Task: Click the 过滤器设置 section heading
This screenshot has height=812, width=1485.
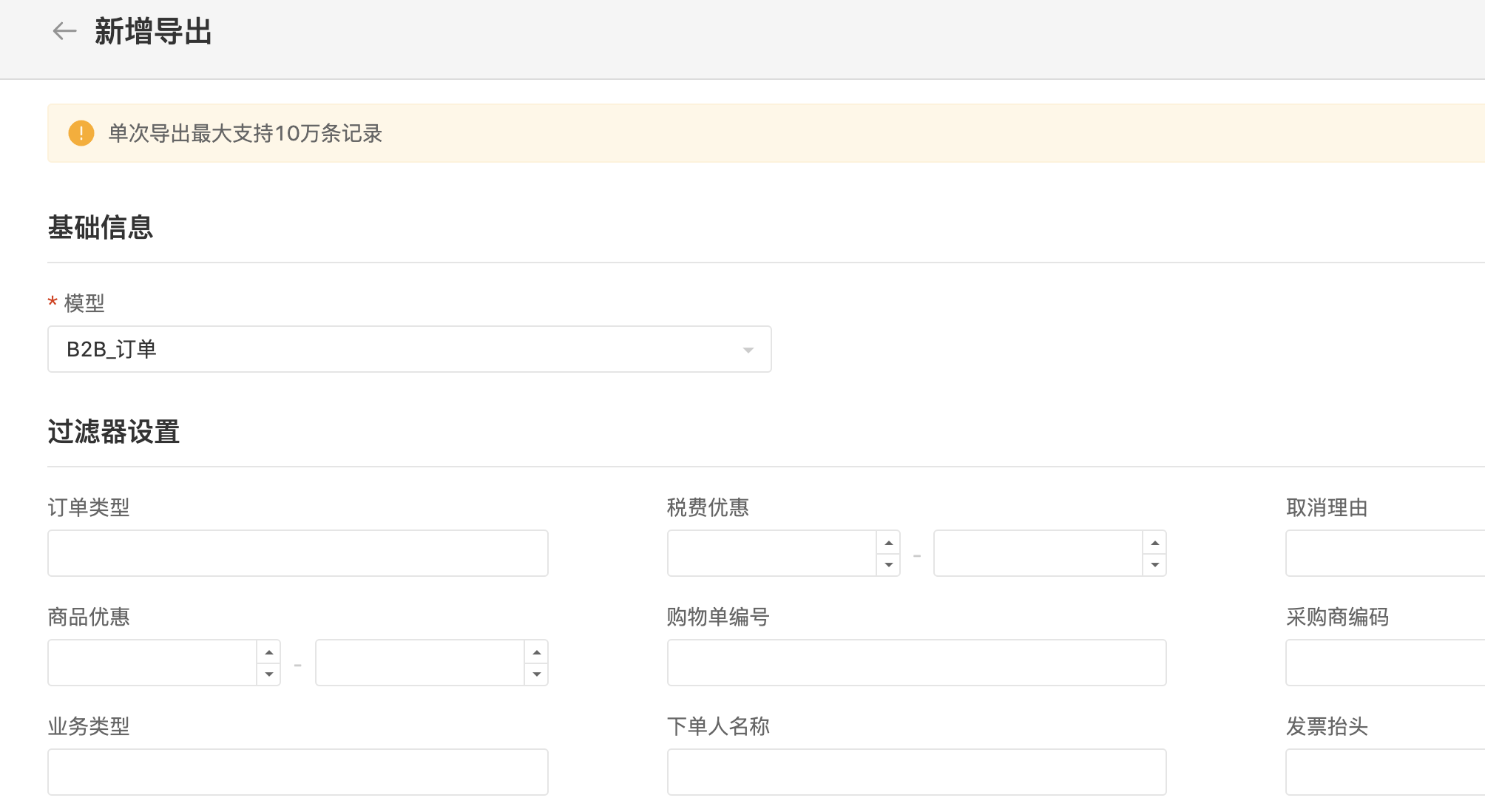Action: (114, 431)
